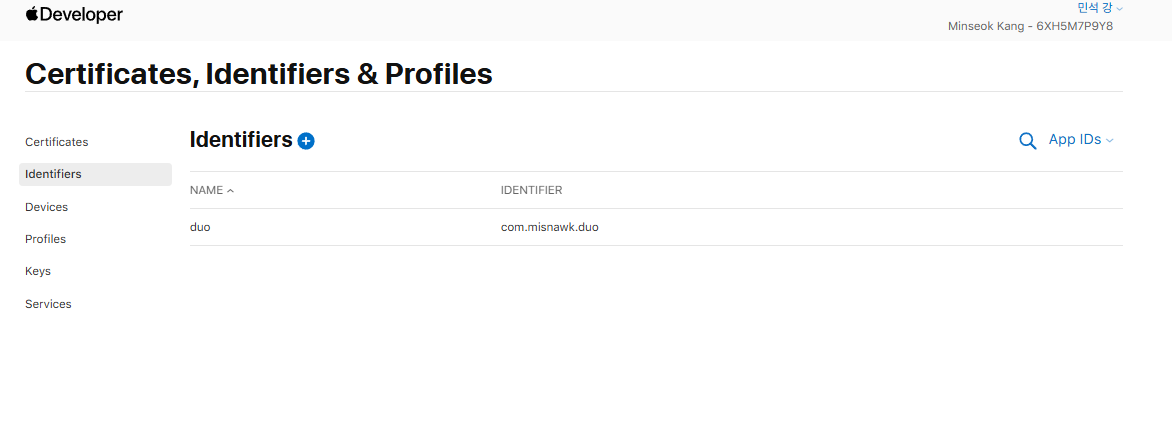Open the Devices section
Image resolution: width=1172 pixels, height=425 pixels.
click(x=47, y=207)
